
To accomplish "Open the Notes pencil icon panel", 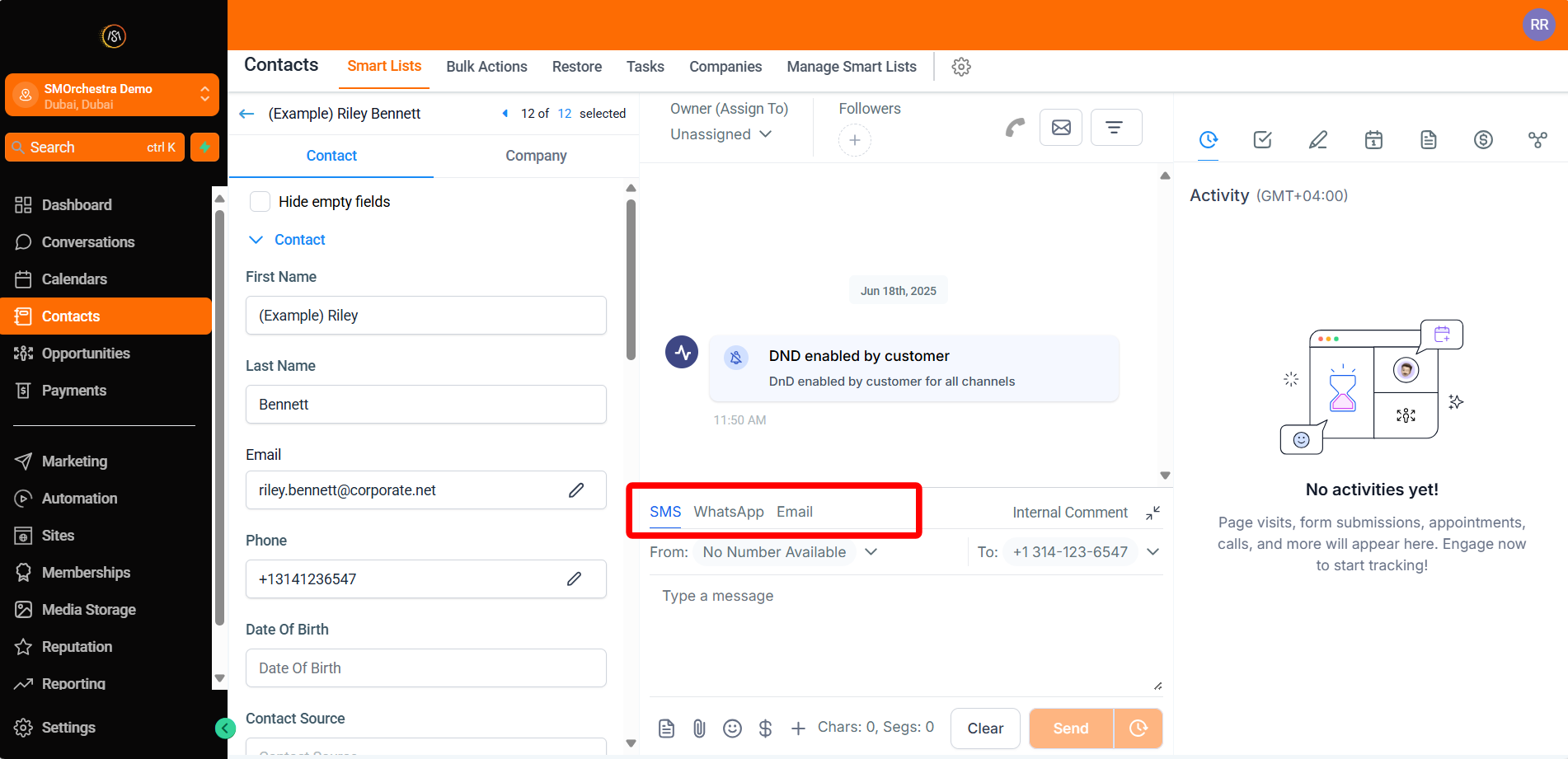I will tap(1317, 140).
